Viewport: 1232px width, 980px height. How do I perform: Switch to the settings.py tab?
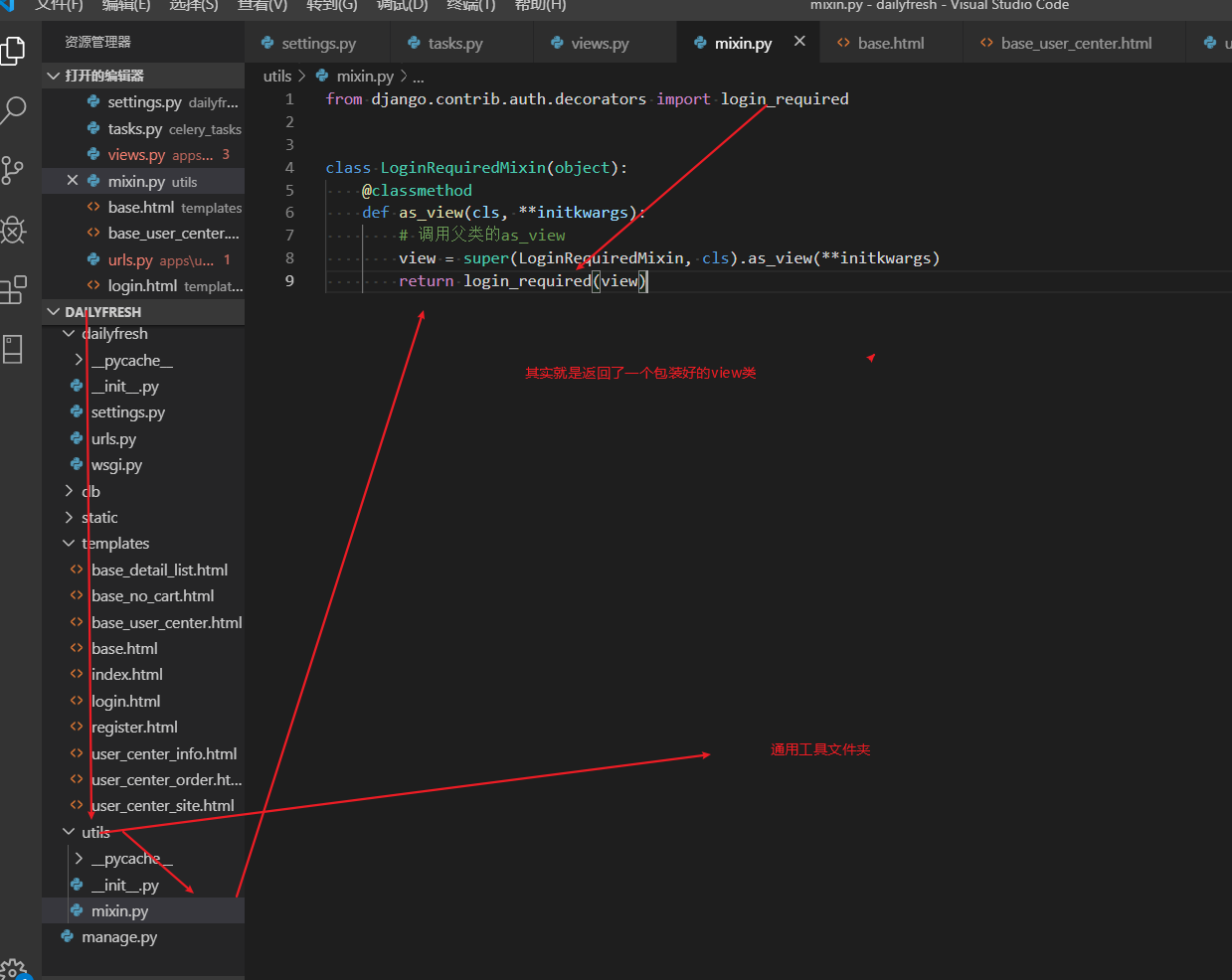(317, 44)
